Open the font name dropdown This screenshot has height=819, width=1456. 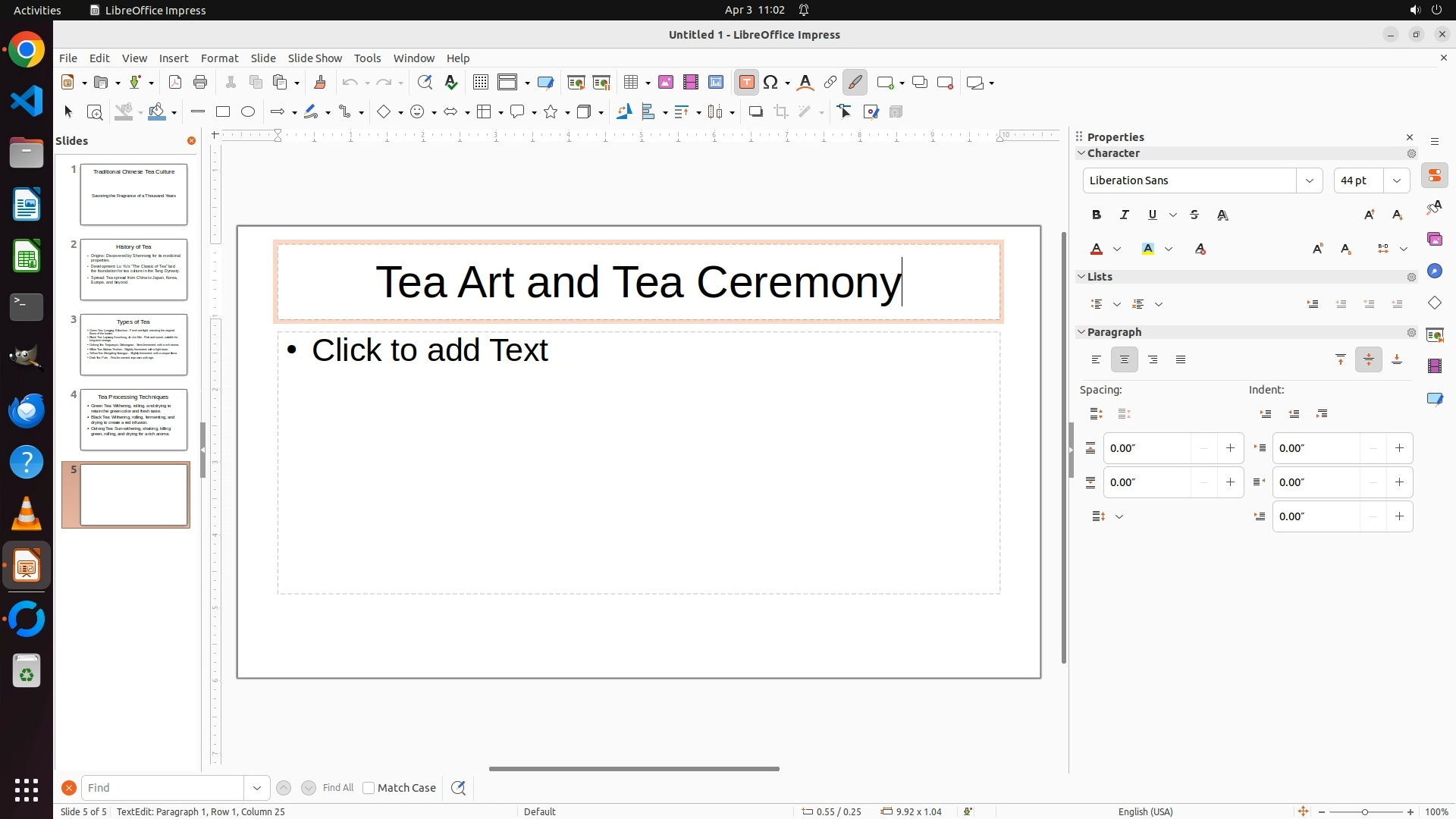click(1310, 180)
